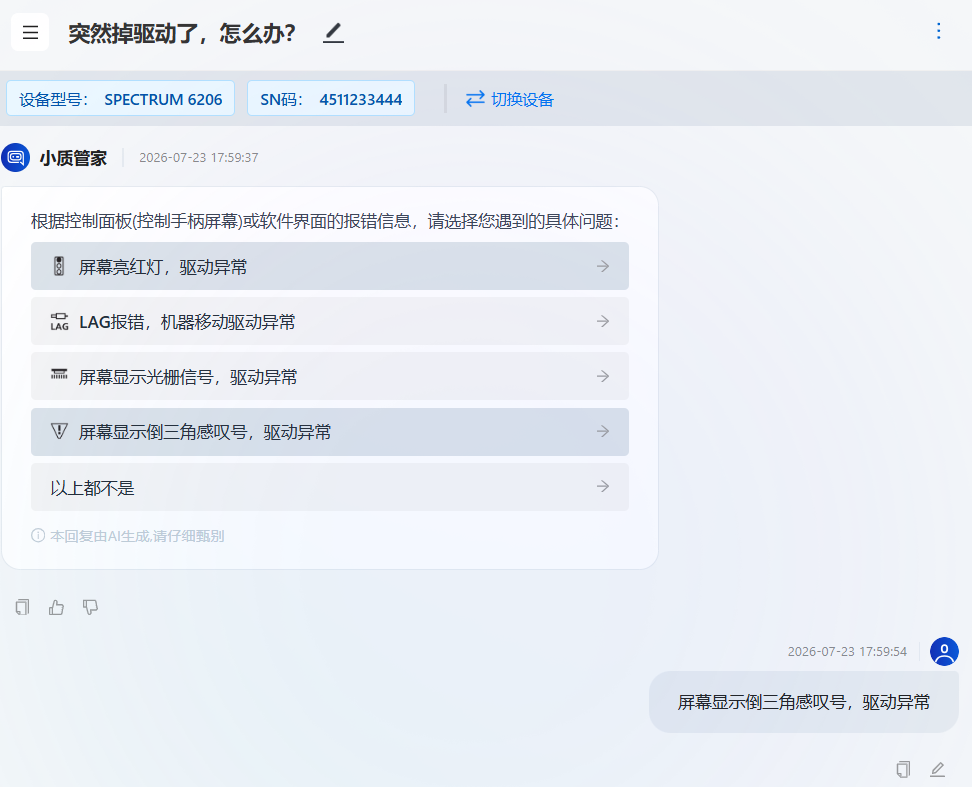This screenshot has height=787, width=972.
Task: Click the grating signal icon
Action: point(59,374)
